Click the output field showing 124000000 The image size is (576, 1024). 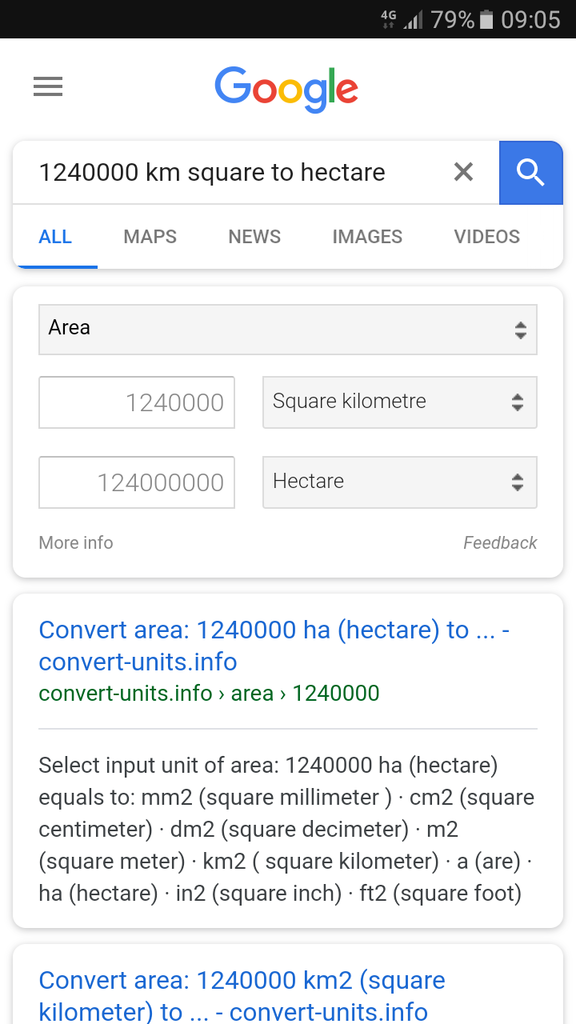(x=136, y=482)
